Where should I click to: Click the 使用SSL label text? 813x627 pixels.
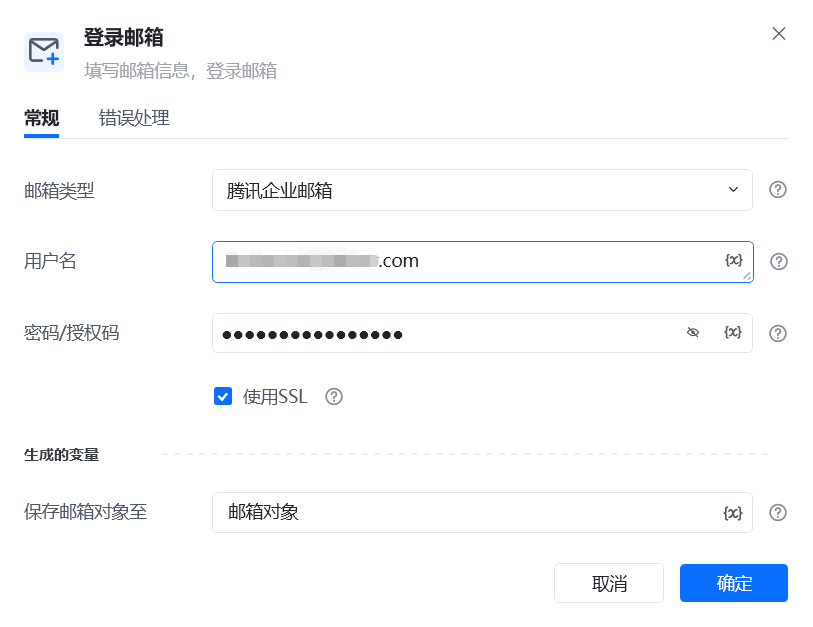click(275, 397)
